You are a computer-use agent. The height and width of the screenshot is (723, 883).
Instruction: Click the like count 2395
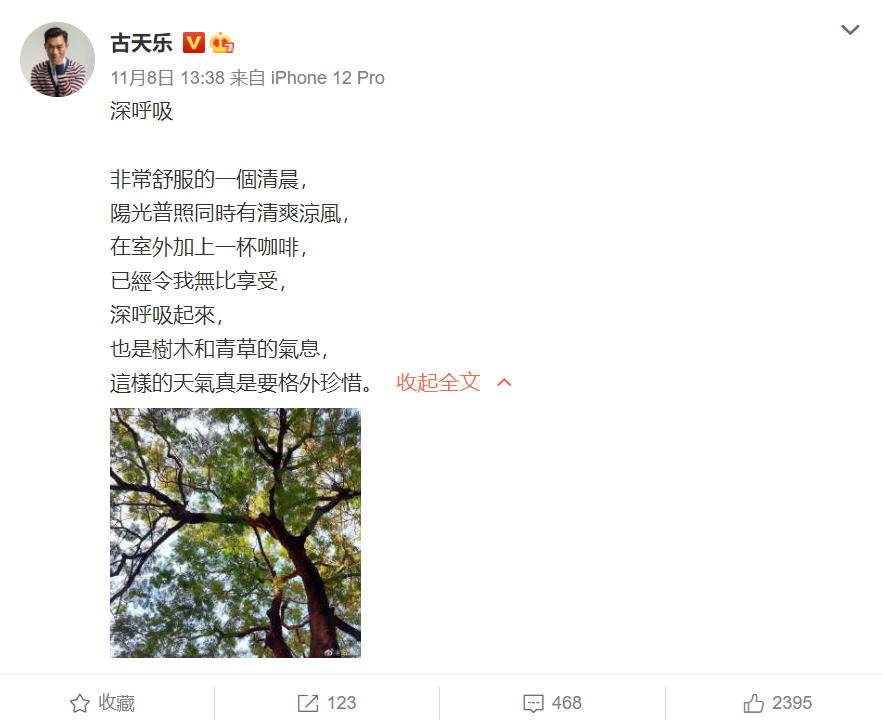click(792, 703)
